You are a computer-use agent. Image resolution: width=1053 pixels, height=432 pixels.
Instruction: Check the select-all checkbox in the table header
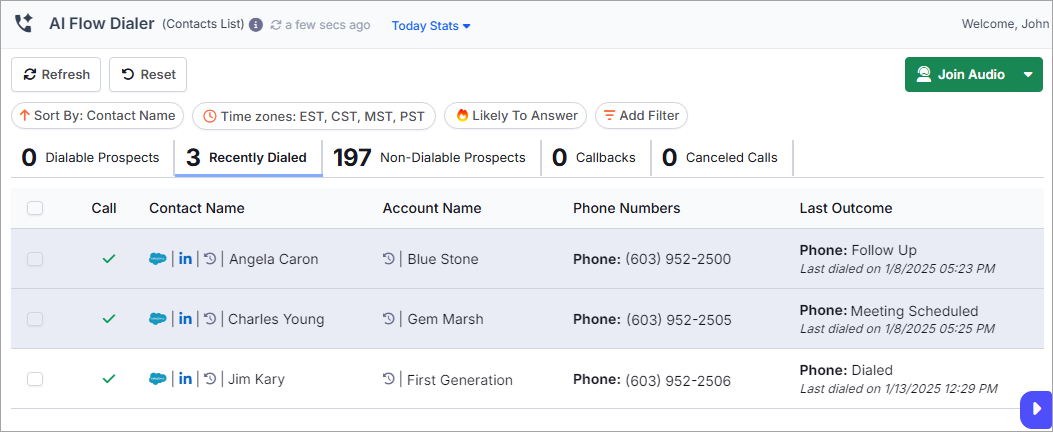point(35,208)
